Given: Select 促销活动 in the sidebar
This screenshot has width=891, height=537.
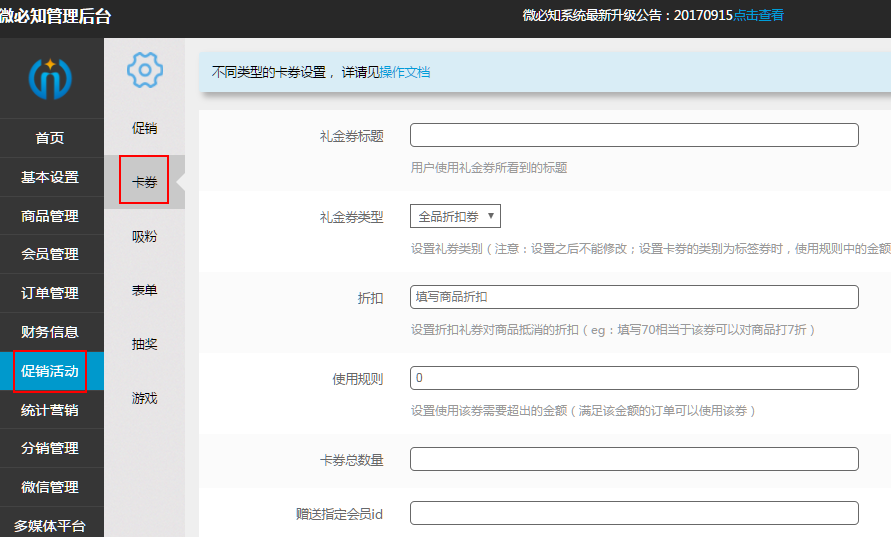Looking at the screenshot, I should 50,371.
